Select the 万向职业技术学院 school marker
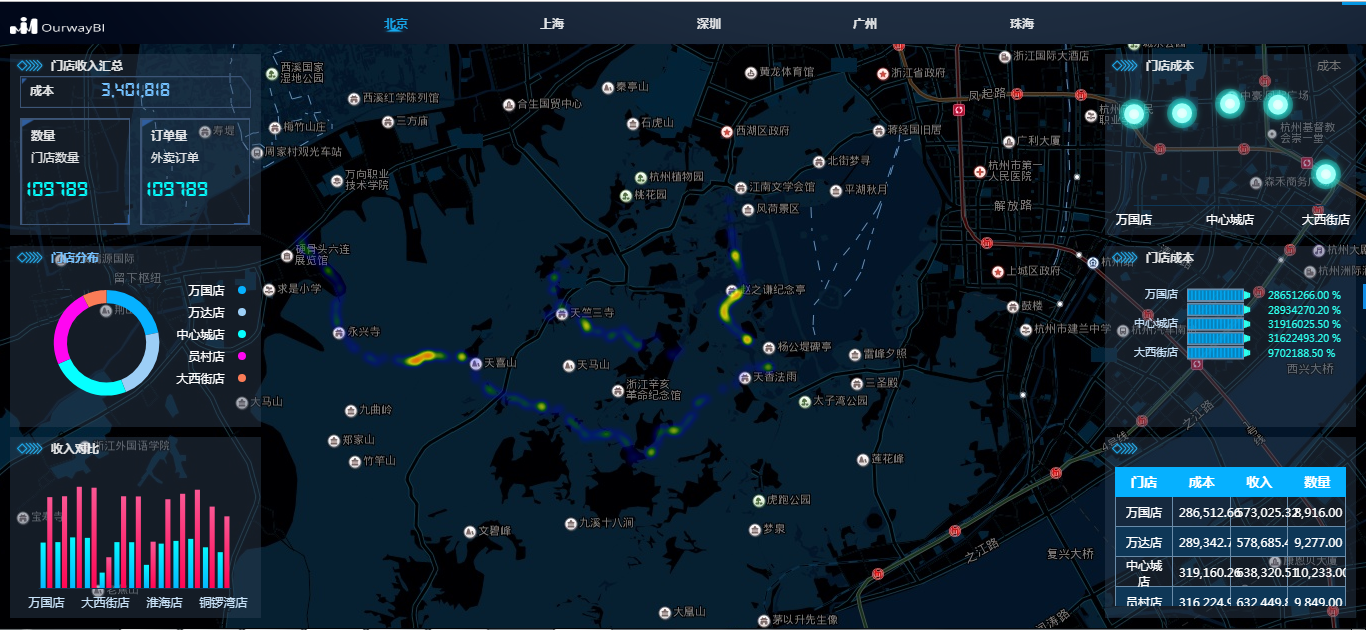 [337, 180]
